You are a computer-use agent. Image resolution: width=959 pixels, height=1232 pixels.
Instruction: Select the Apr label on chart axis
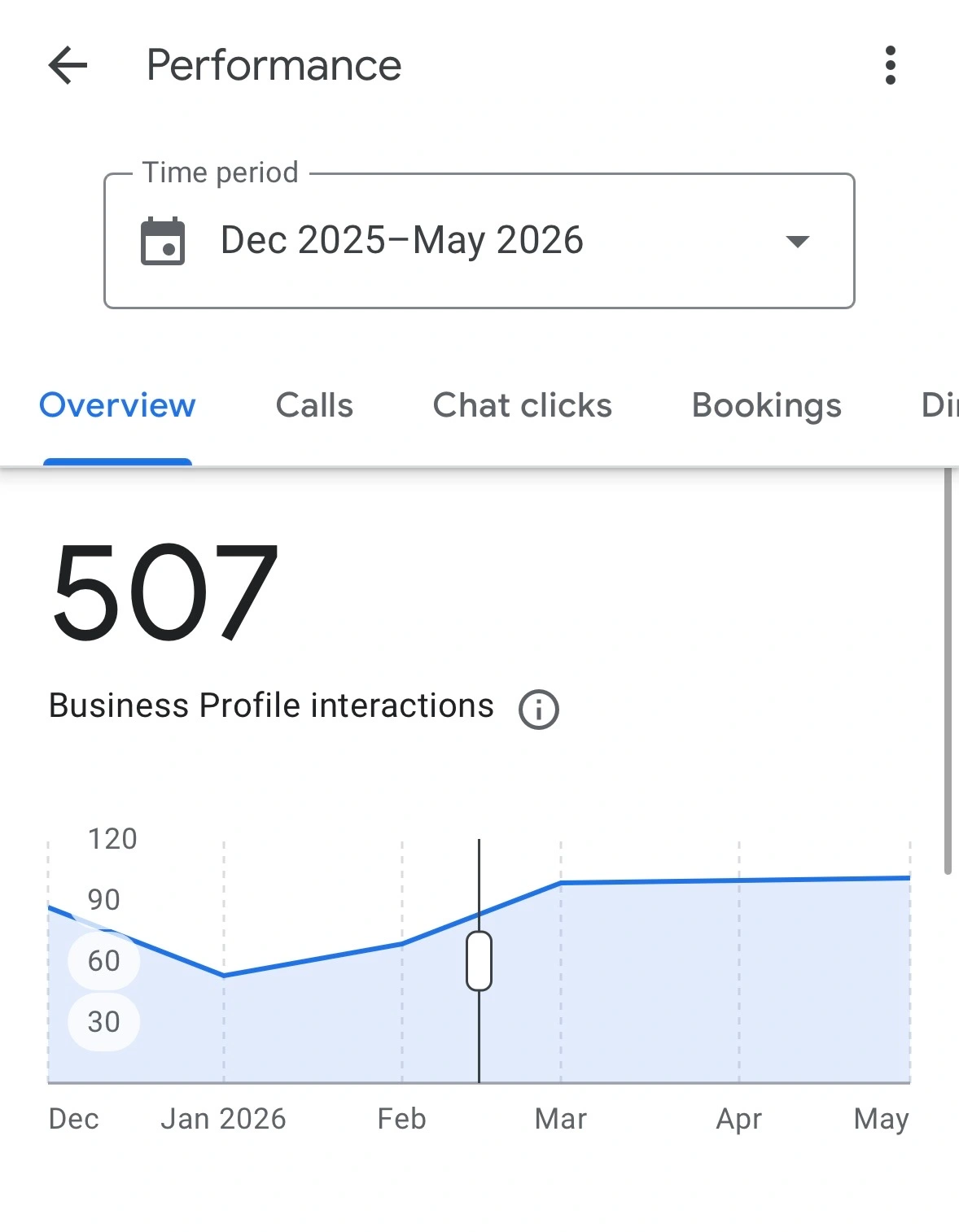tap(739, 1120)
